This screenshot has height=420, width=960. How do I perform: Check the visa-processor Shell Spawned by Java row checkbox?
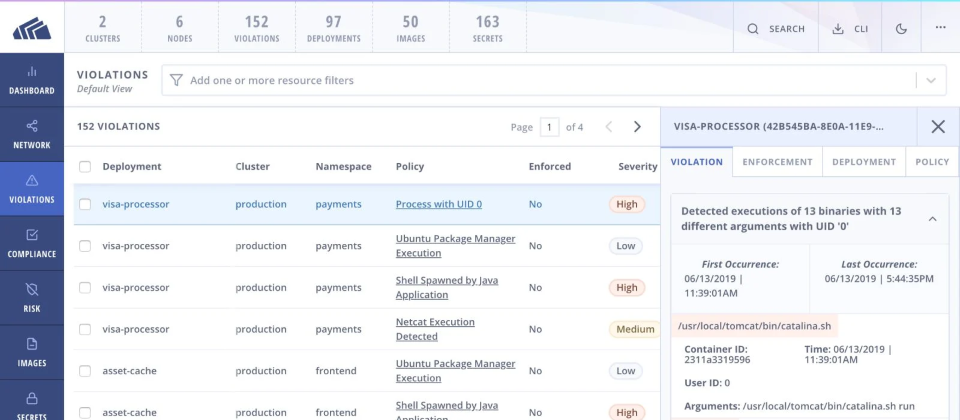pyautogui.click(x=85, y=288)
